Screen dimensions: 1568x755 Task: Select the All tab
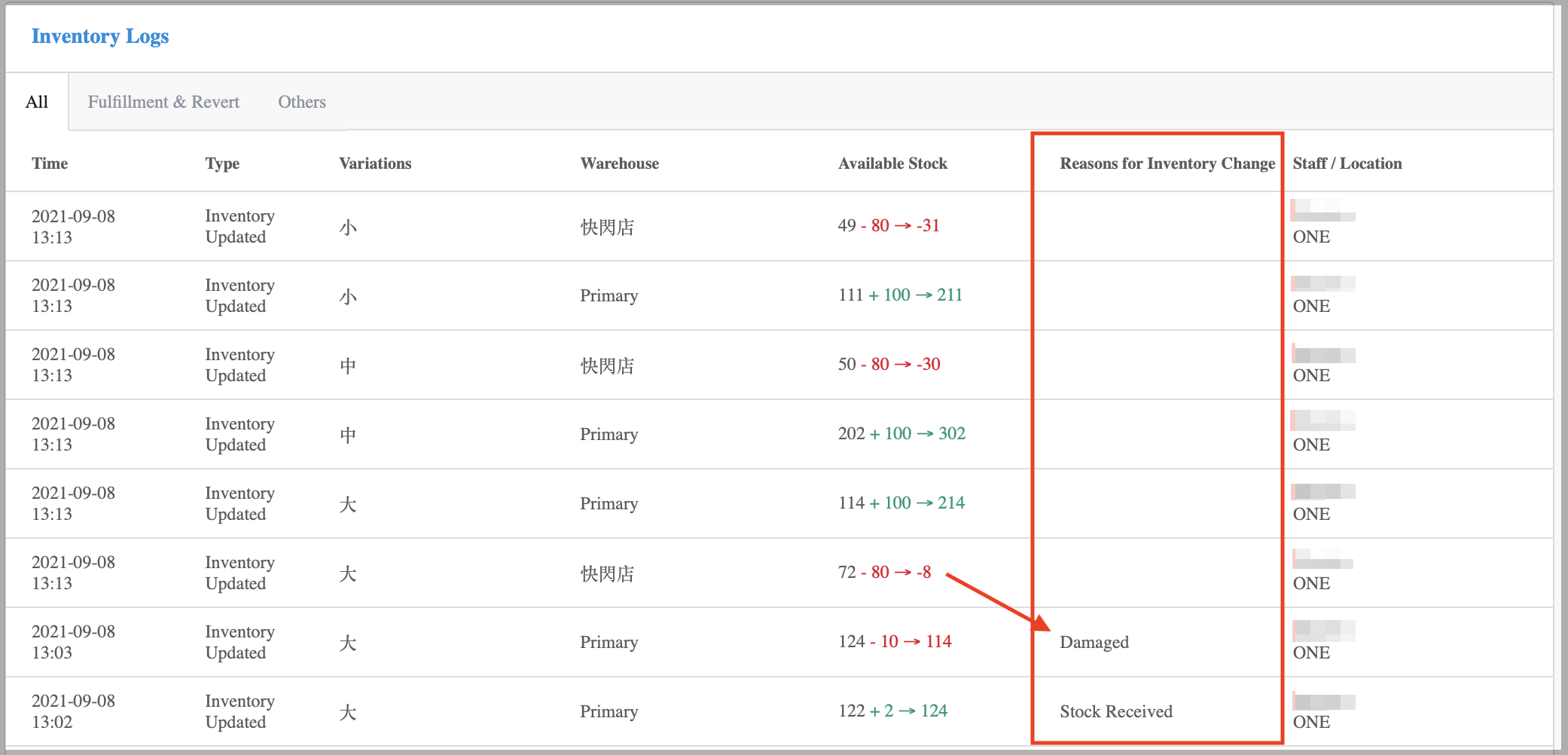pyautogui.click(x=37, y=102)
